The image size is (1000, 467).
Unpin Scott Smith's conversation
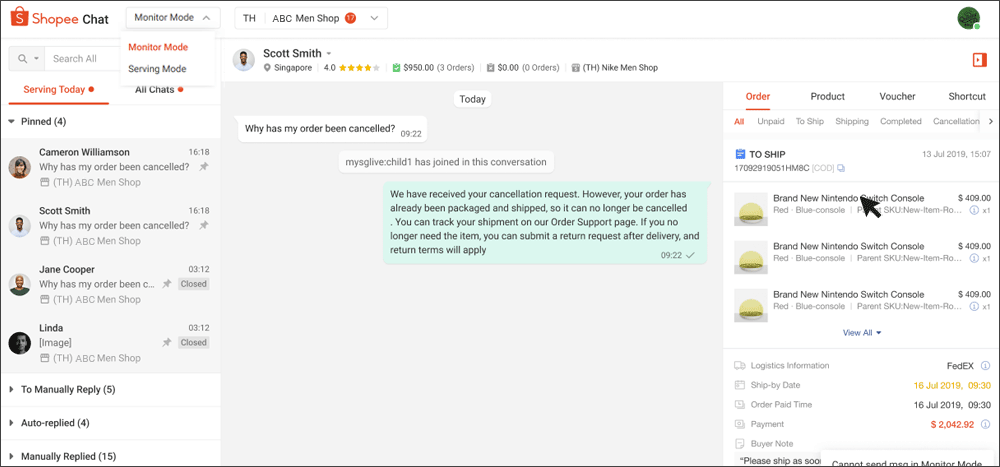click(203, 226)
